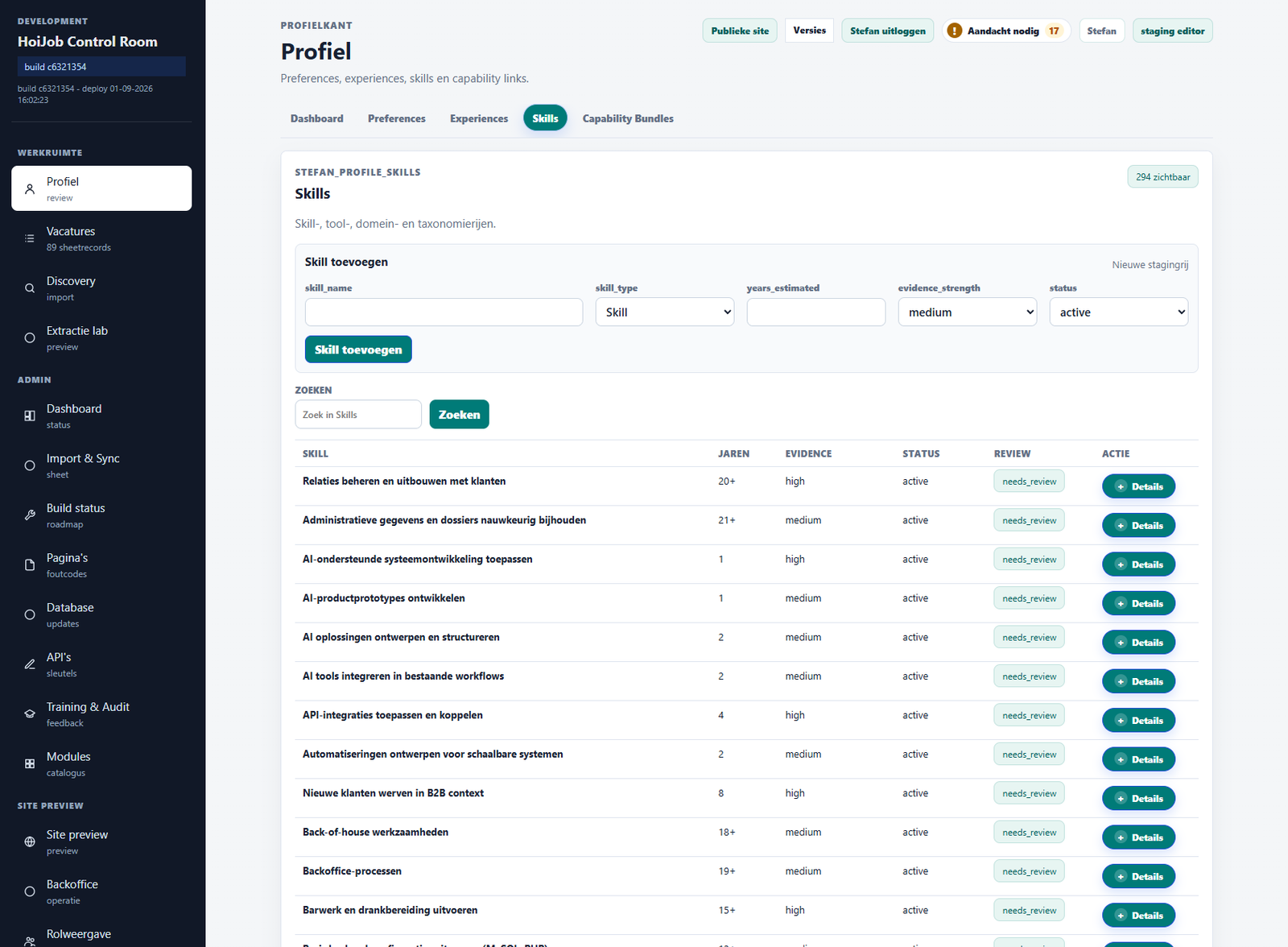The image size is (1288, 947).
Task: Click the years_estimated input field
Action: pos(816,312)
